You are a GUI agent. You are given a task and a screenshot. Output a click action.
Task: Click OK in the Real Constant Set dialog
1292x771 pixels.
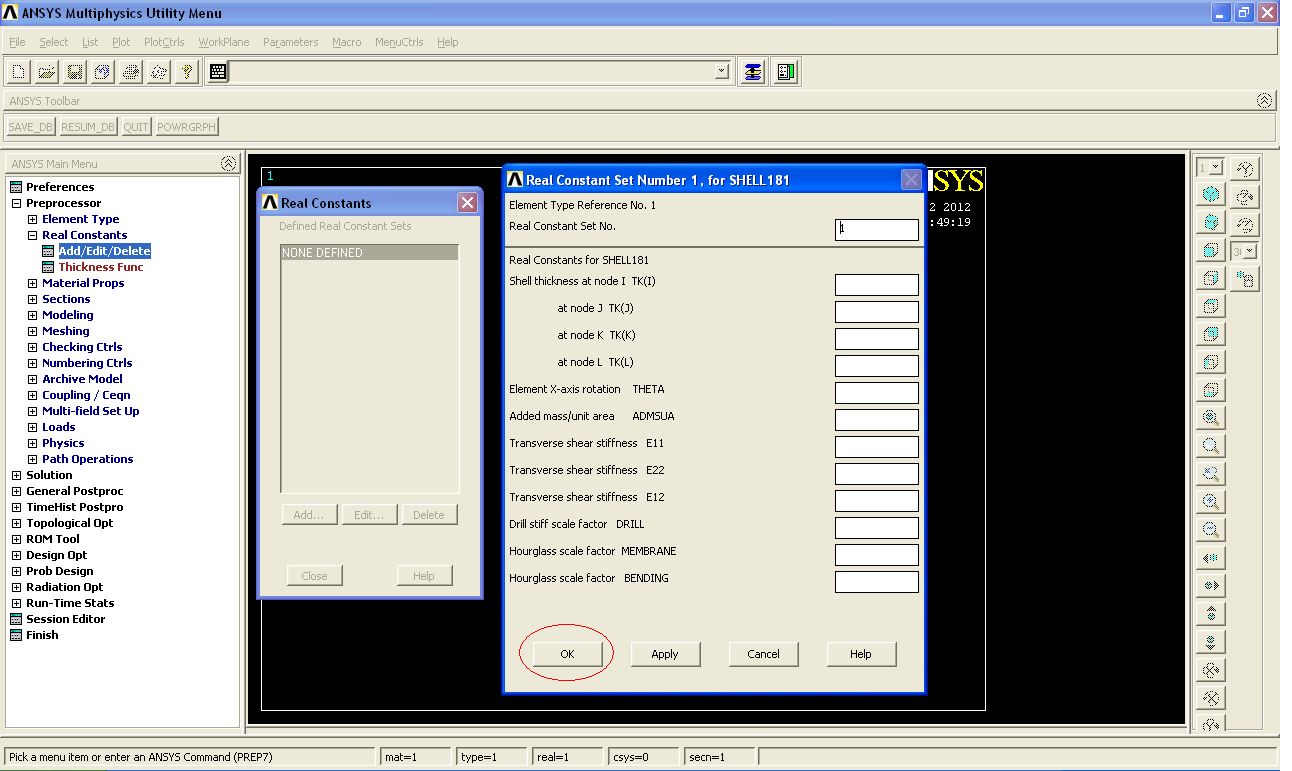click(x=567, y=654)
